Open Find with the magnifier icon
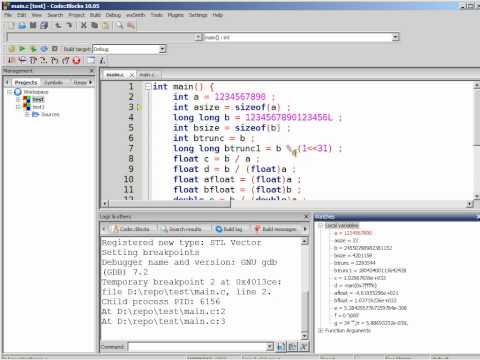This screenshot has height=360, width=480. click(120, 25)
